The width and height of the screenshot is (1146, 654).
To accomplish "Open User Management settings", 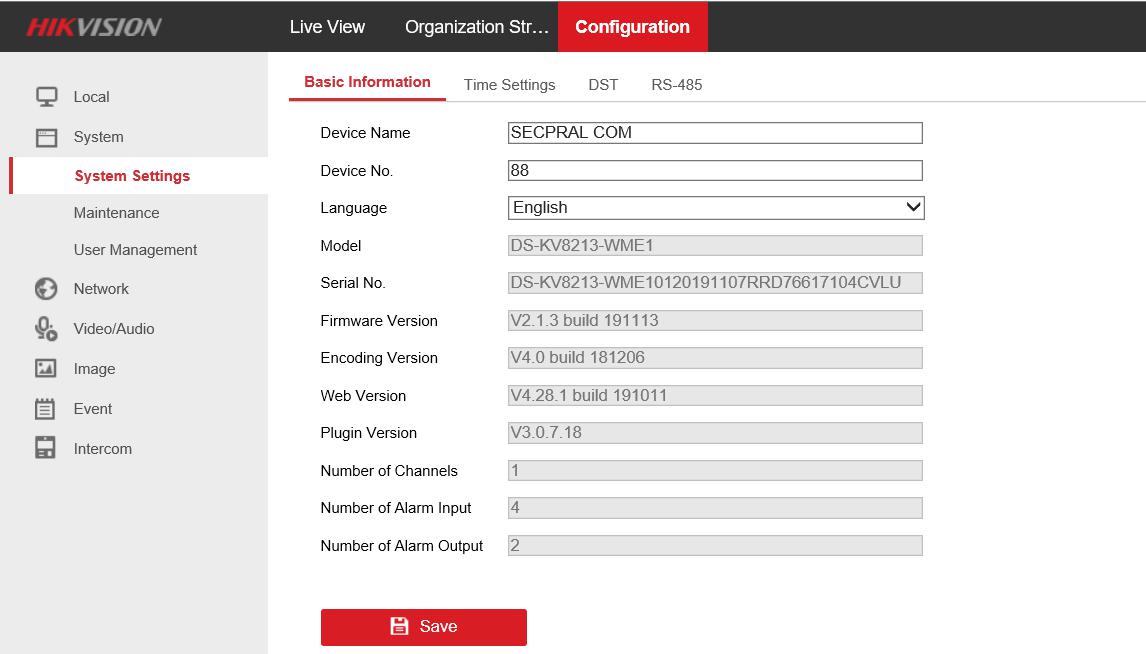I will pos(135,250).
